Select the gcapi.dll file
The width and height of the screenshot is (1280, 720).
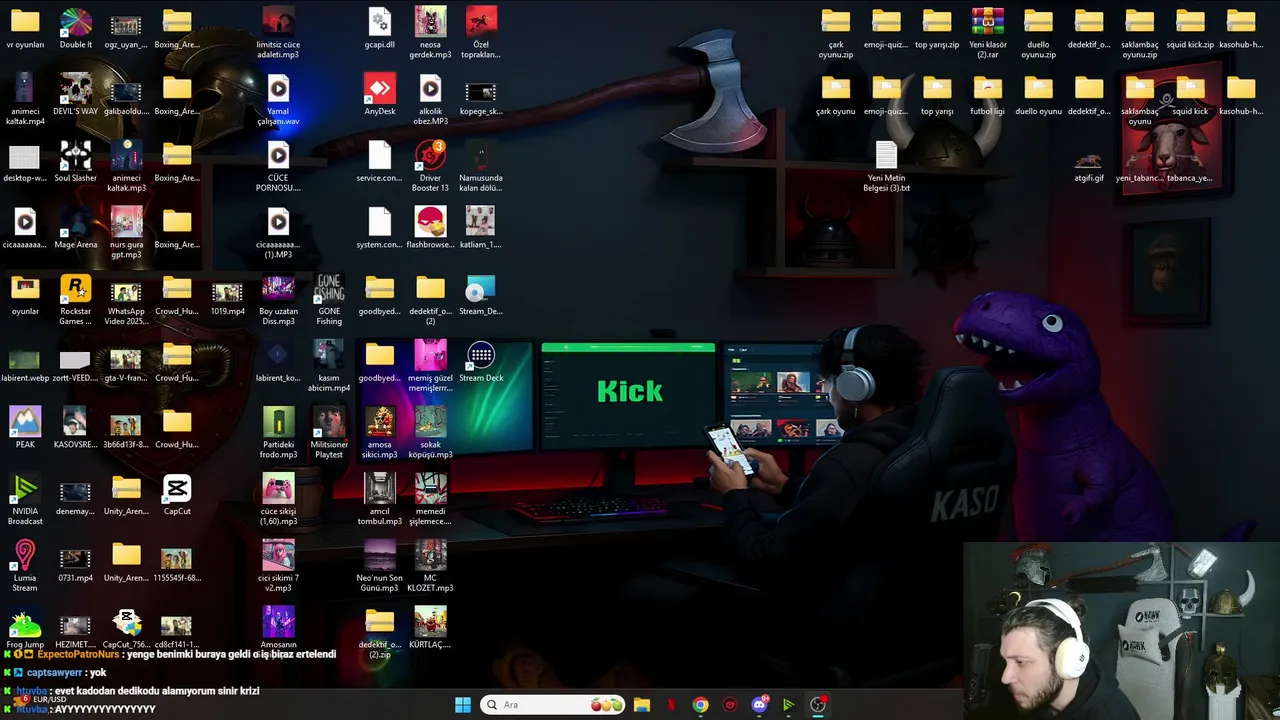[380, 29]
